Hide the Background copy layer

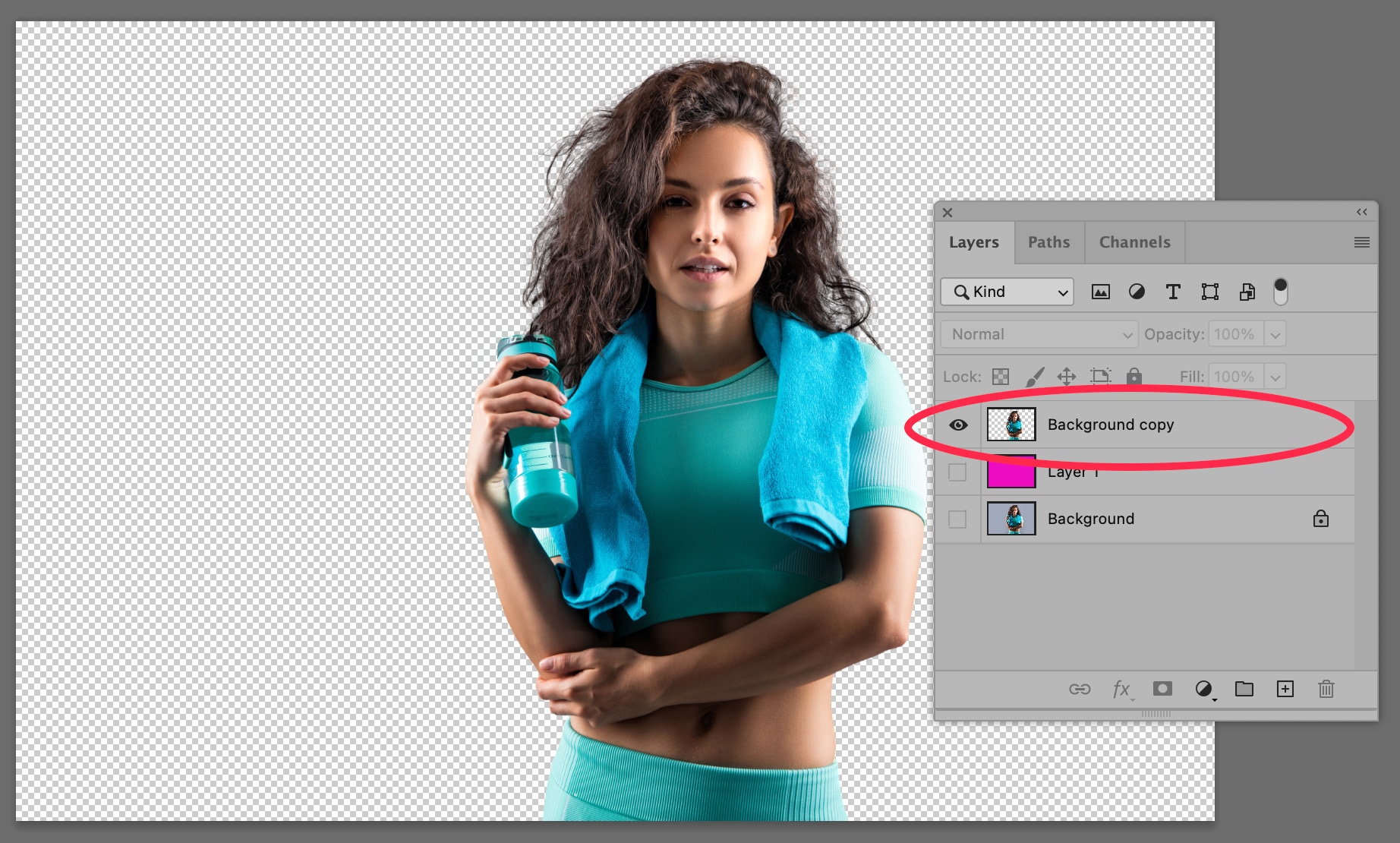[x=958, y=425]
